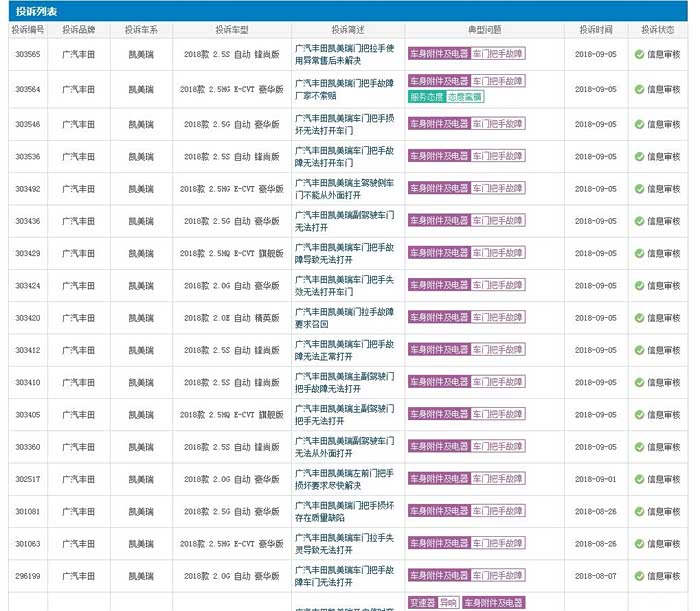This screenshot has height=611, width=700.
Task: Click status check icon for complaint 303546
Action: 639,124
